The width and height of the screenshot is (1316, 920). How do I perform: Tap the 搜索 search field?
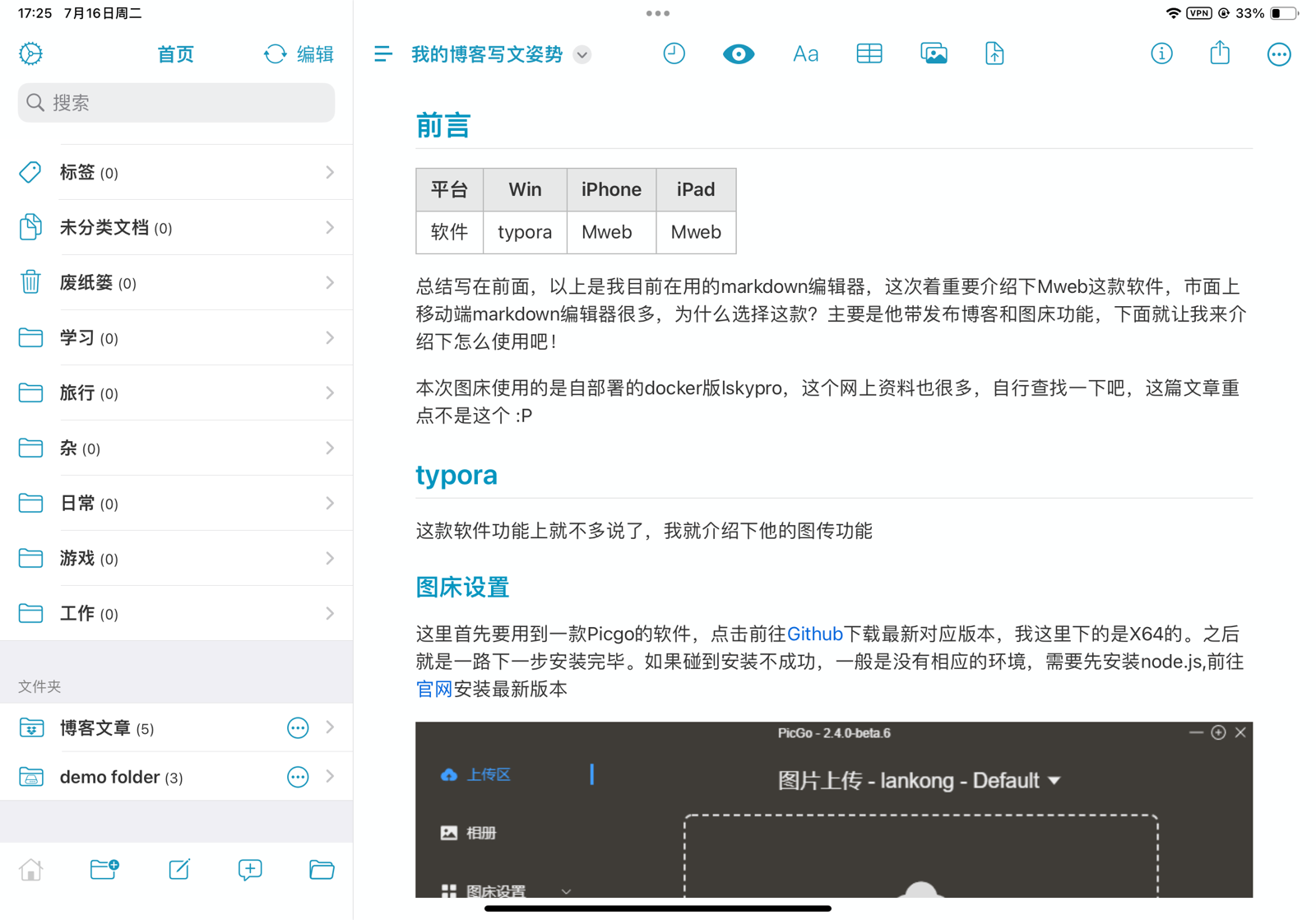tap(176, 103)
